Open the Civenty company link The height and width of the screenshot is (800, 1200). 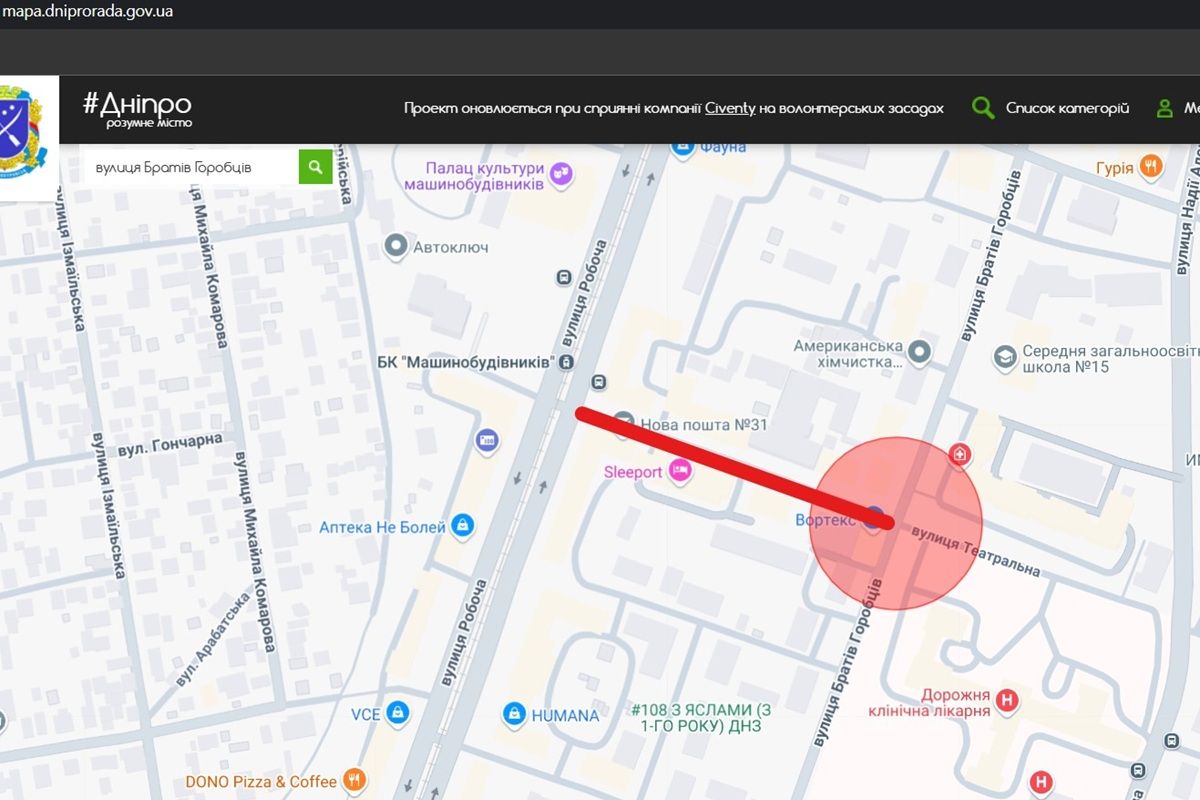point(729,108)
